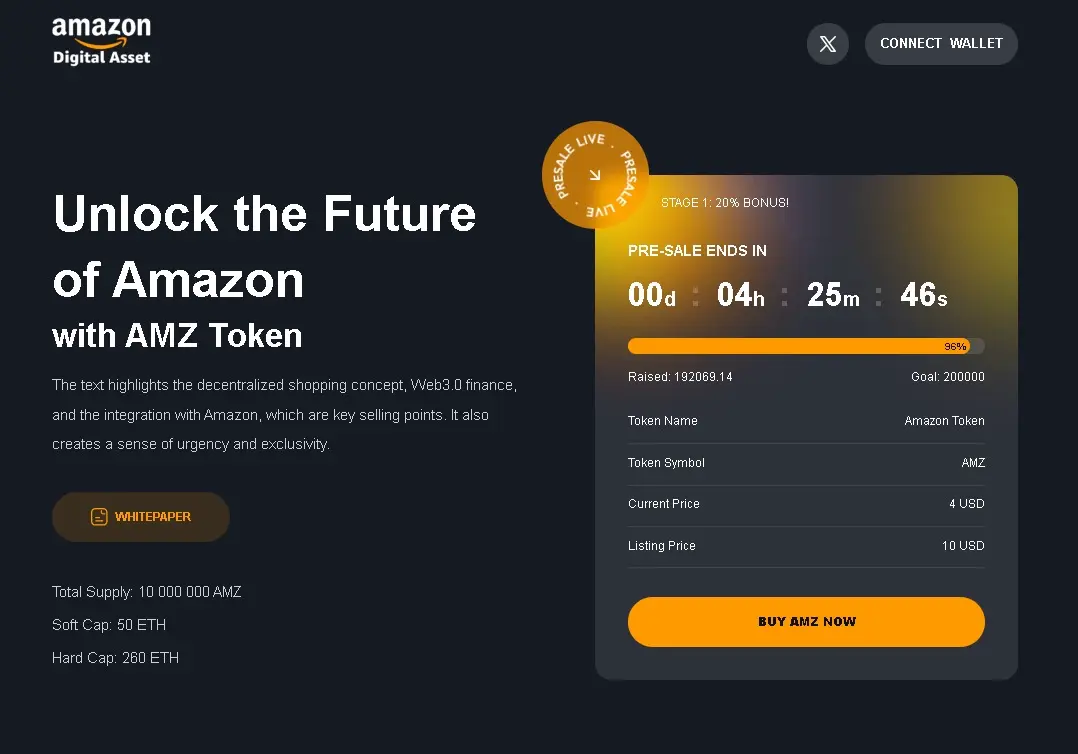1078x754 pixels.
Task: Click the document icon in Whitepaper button
Action: (99, 517)
